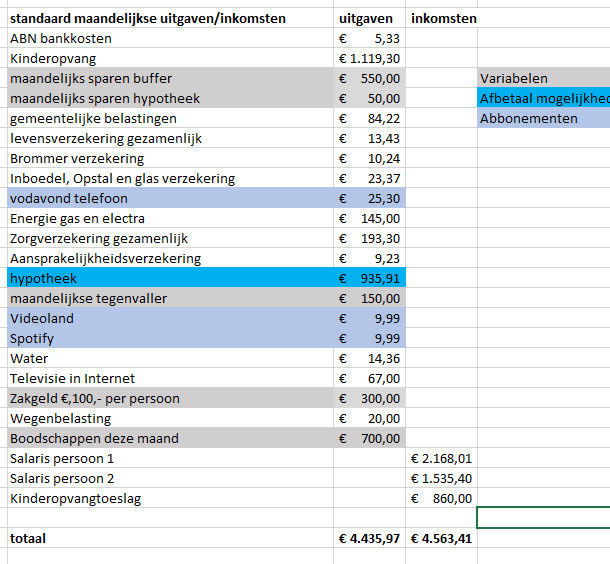
Task: Click the 'Brommer verzekering' cell
Action: point(170,158)
